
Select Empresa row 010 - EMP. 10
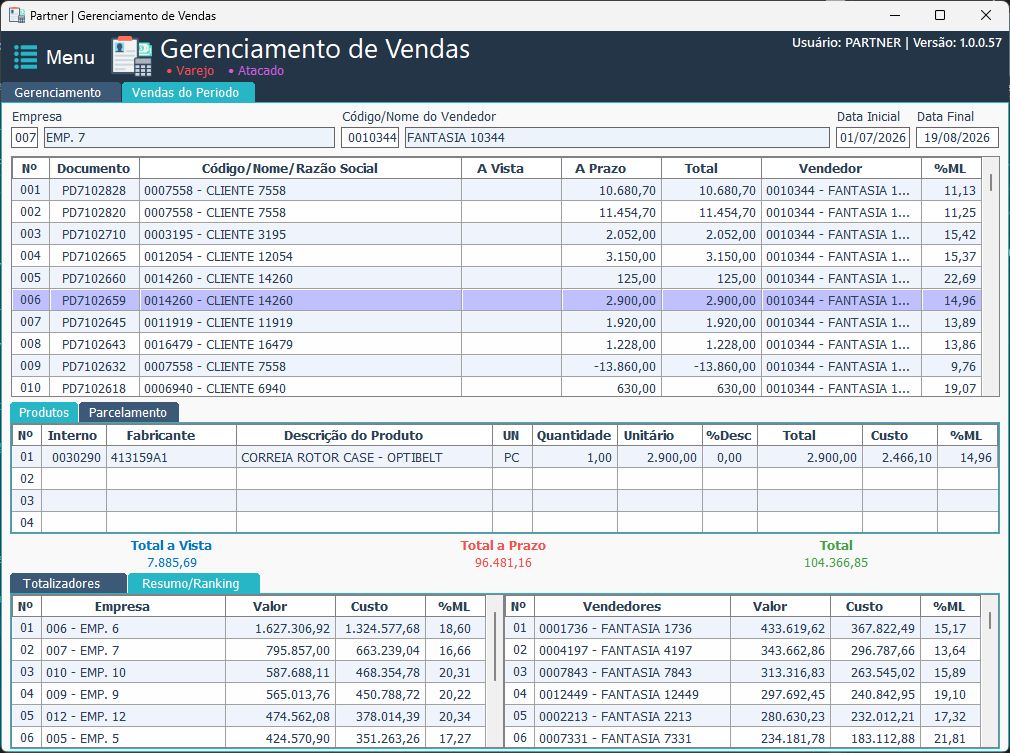tap(250, 672)
